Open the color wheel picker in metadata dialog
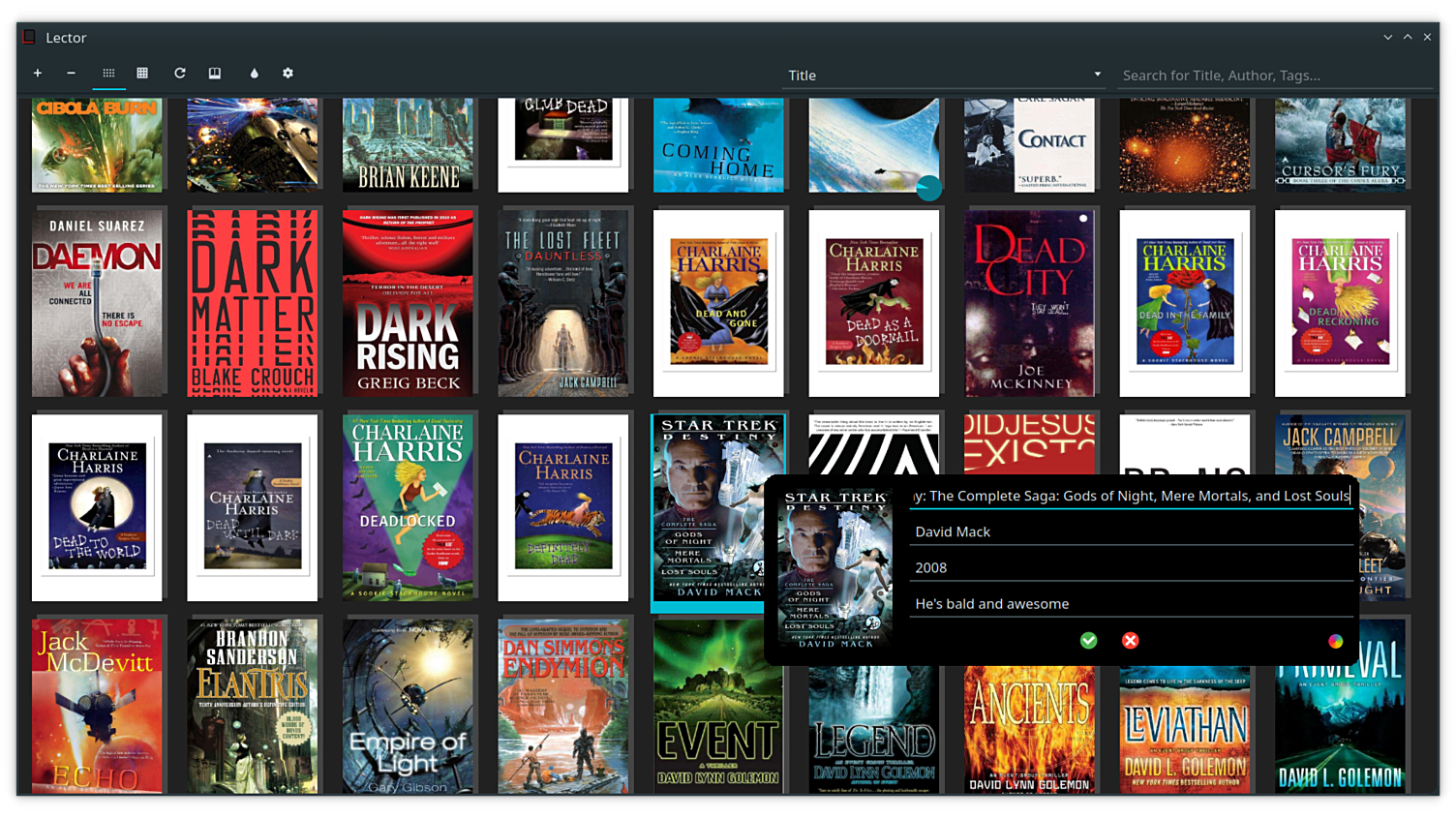The image size is (1456, 819). [x=1335, y=641]
